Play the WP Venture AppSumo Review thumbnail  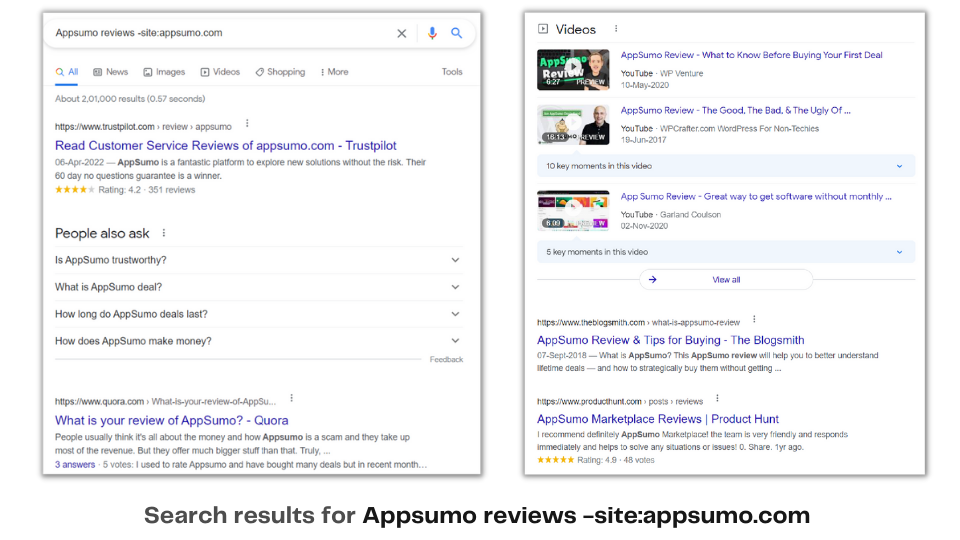573,70
